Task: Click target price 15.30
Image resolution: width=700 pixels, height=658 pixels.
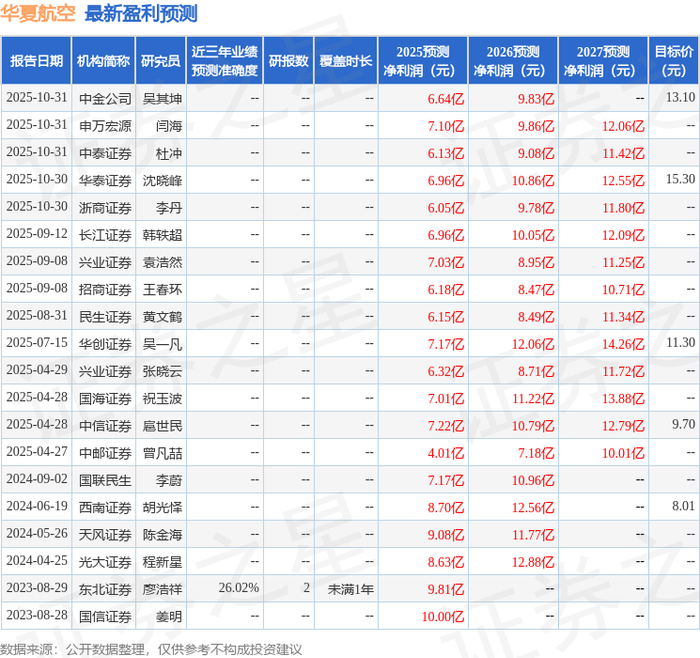Action: click(x=680, y=179)
